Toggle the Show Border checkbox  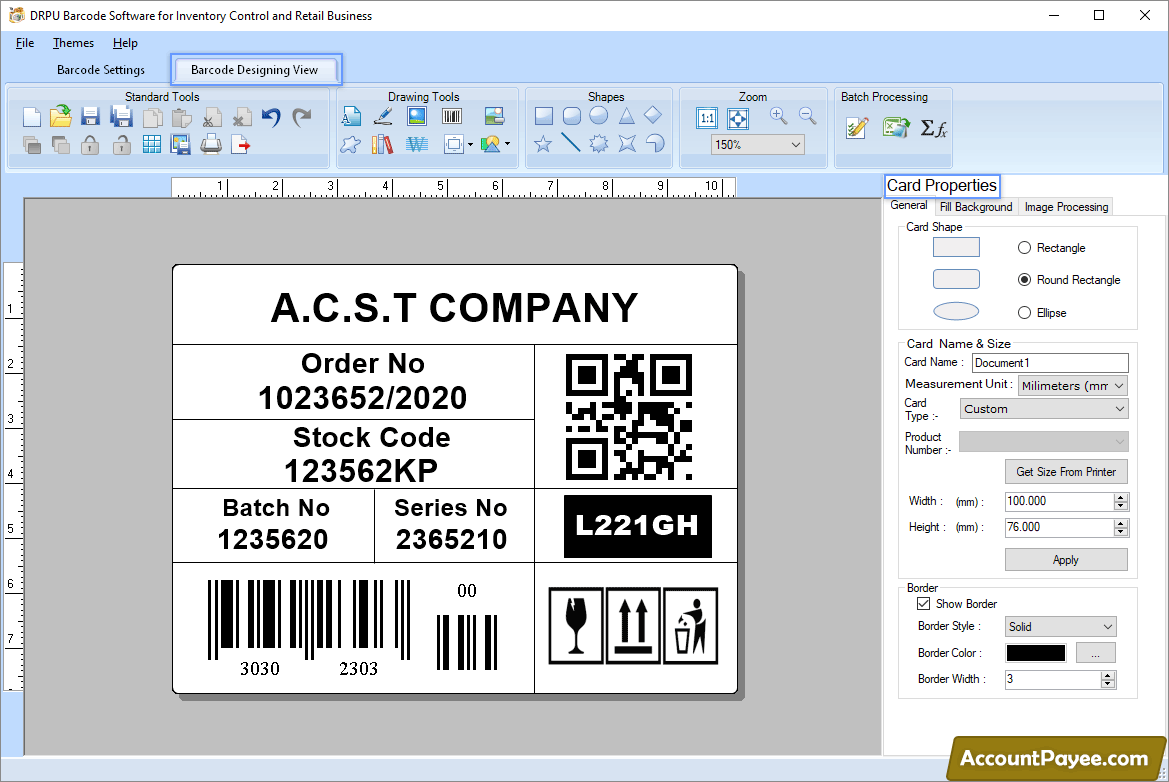coord(923,604)
